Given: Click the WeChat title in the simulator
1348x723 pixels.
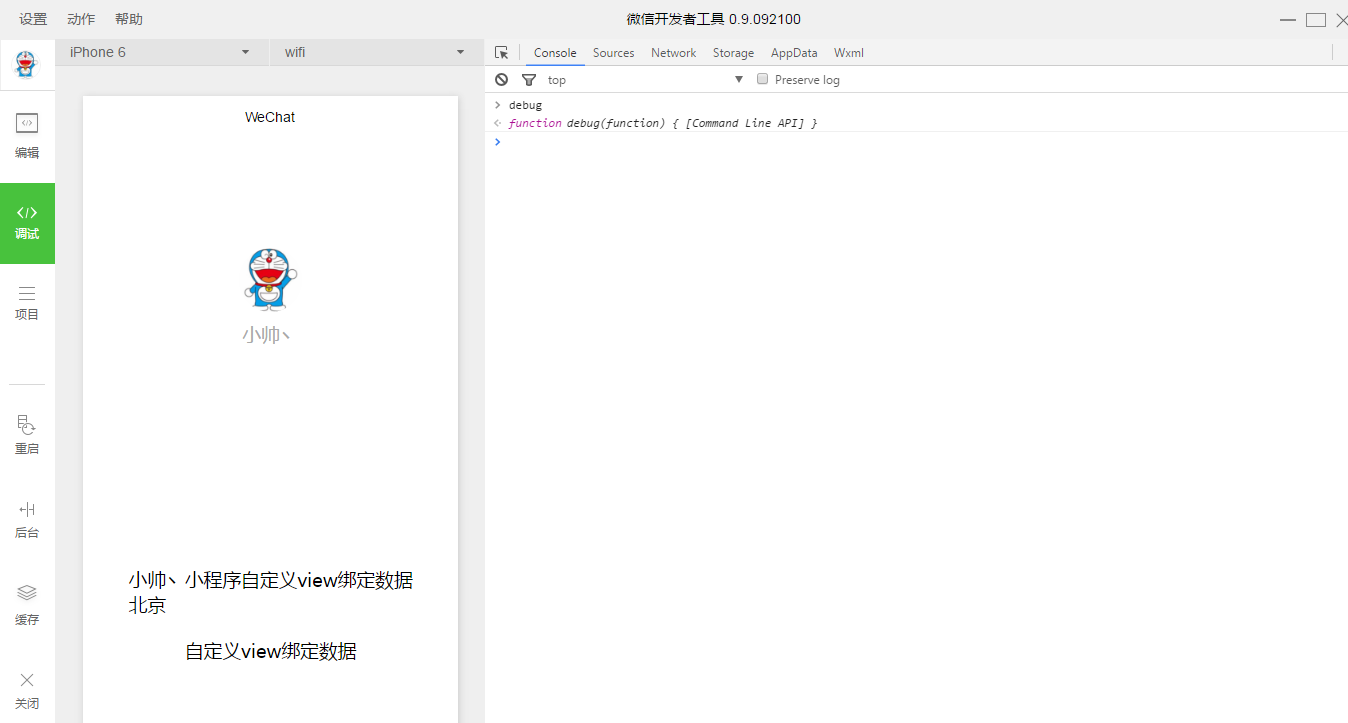Looking at the screenshot, I should click(270, 117).
